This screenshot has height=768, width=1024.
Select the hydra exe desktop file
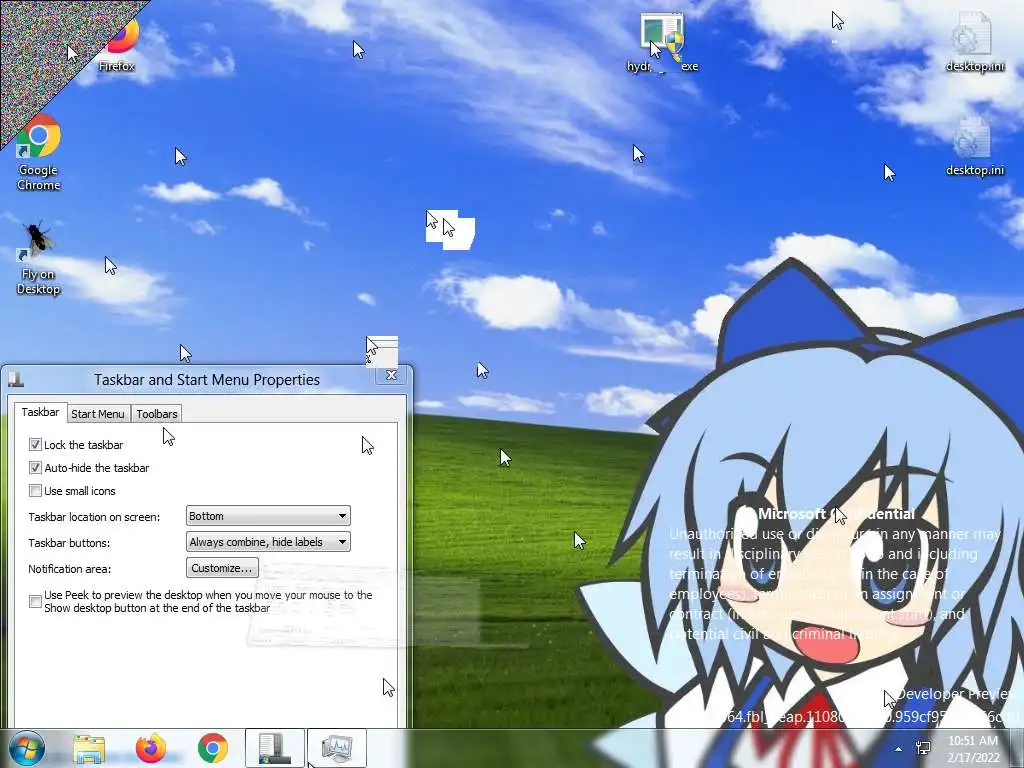(x=662, y=43)
